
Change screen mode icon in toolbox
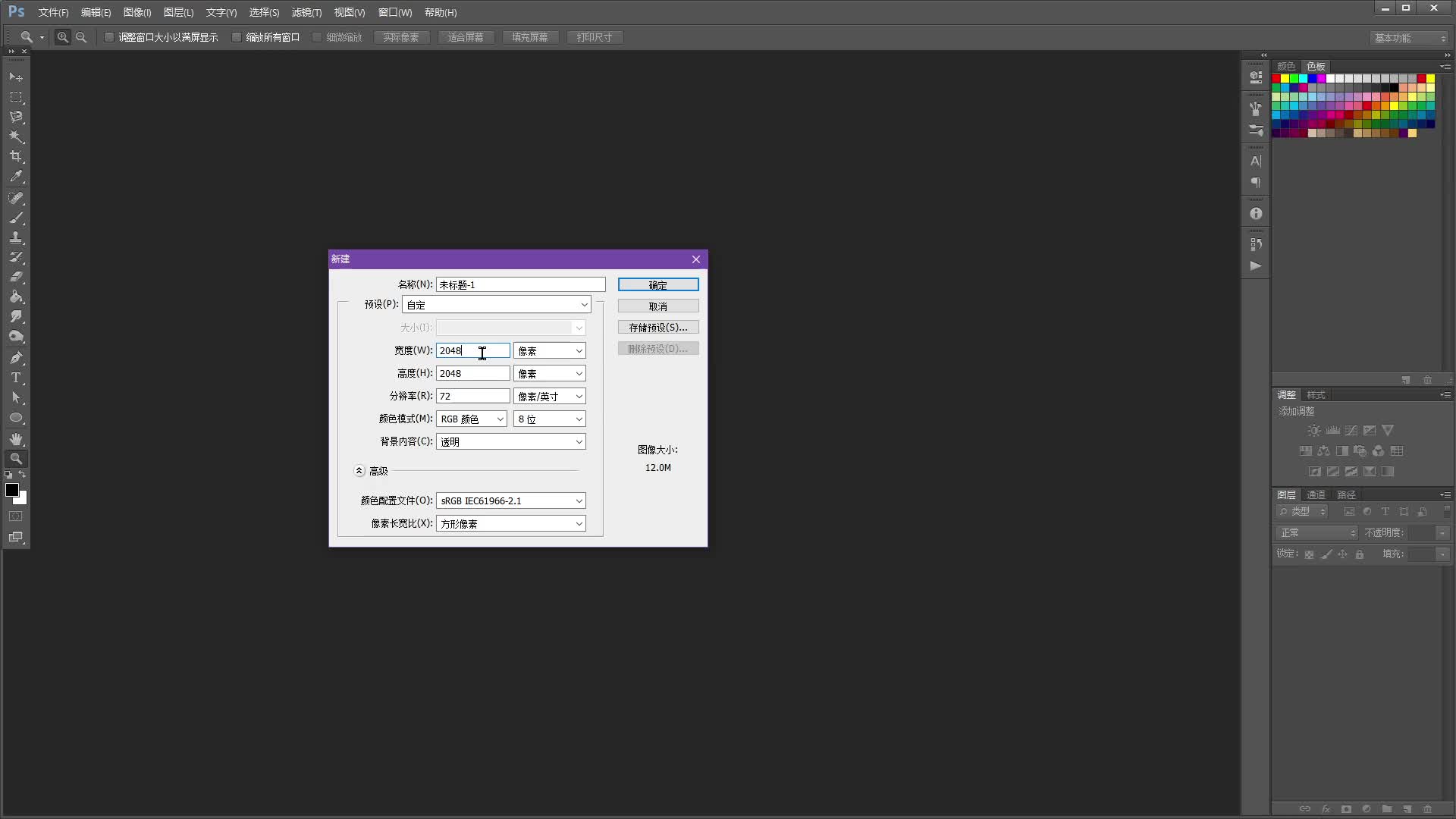(16, 537)
